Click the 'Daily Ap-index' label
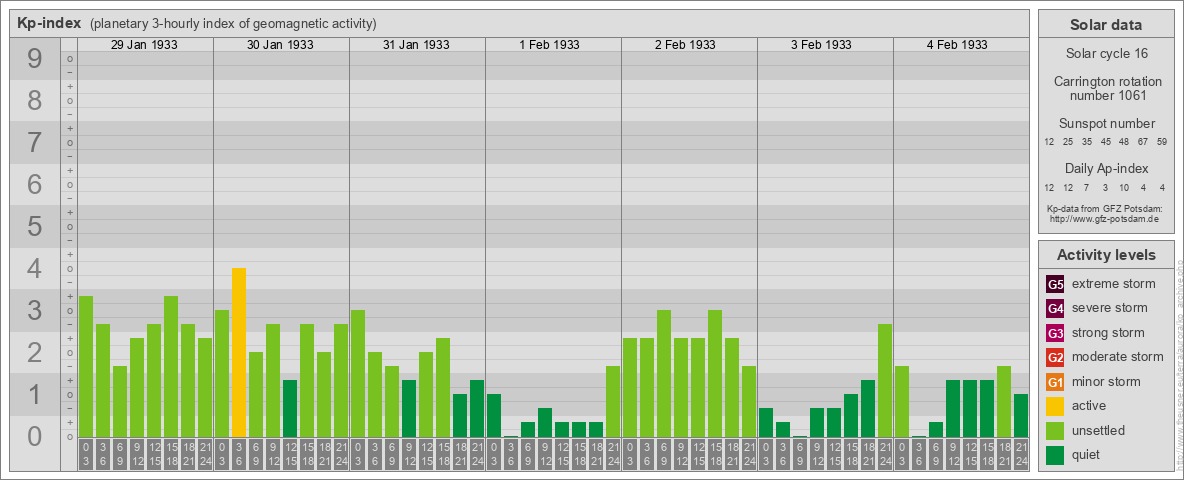Screen dimensions: 1184x480 [1107, 168]
